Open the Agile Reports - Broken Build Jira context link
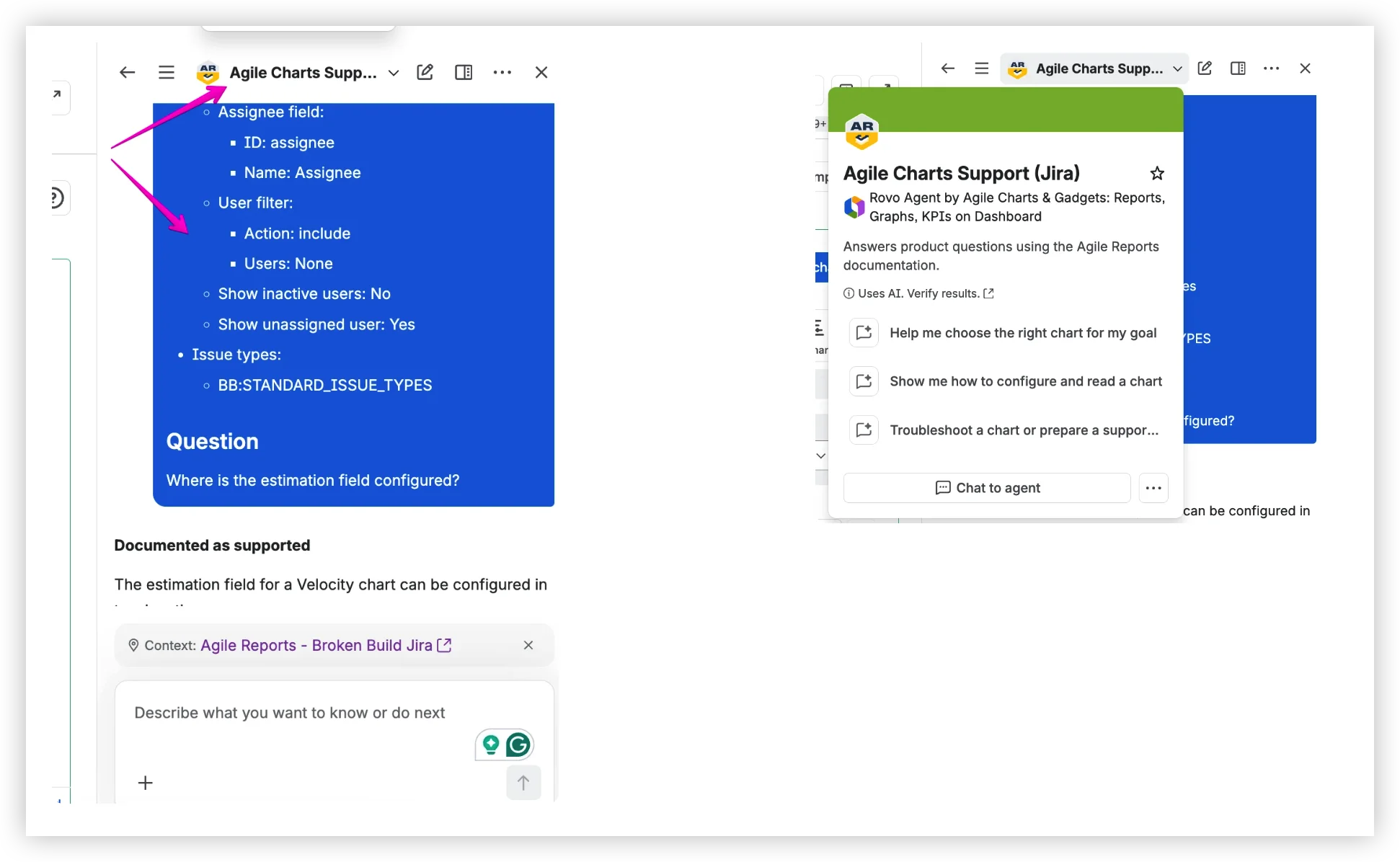This screenshot has height=862, width=1400. [x=326, y=645]
